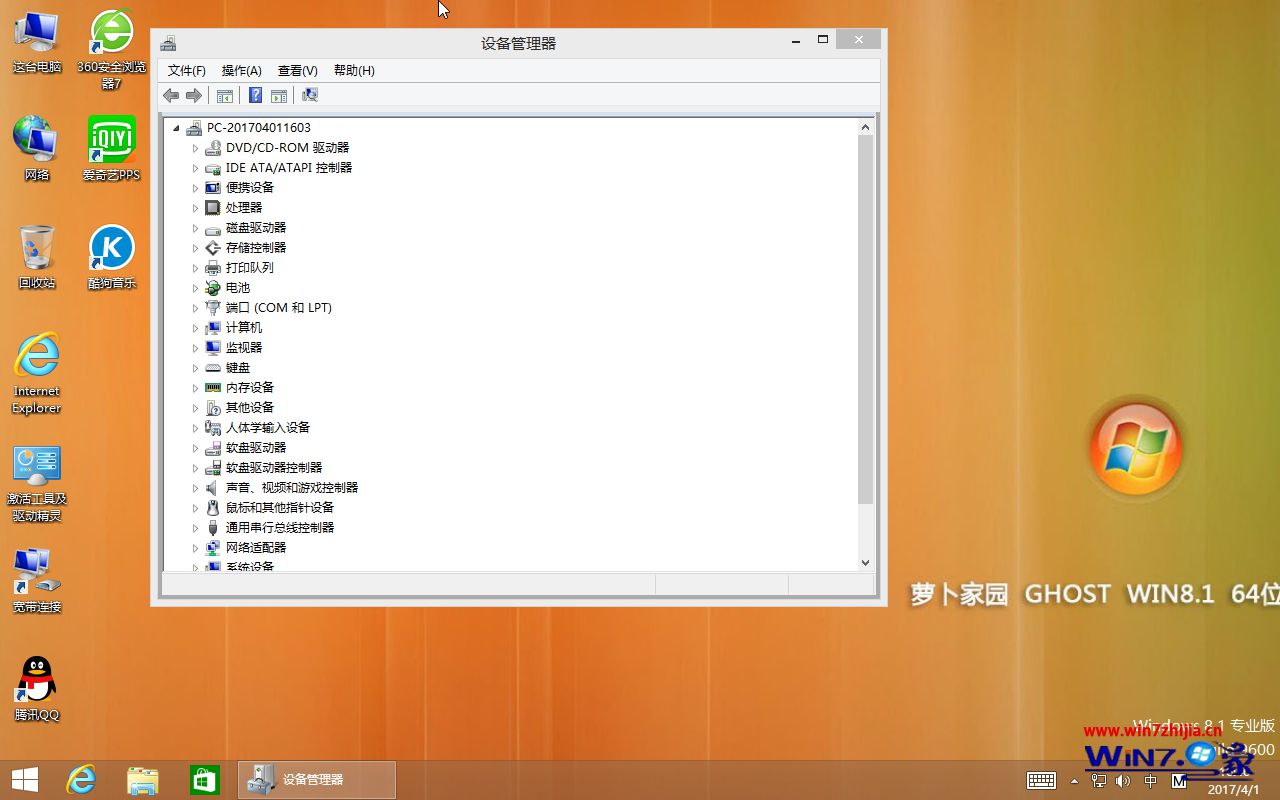The width and height of the screenshot is (1280, 800).
Task: Open the 查看 menu
Action: click(297, 70)
